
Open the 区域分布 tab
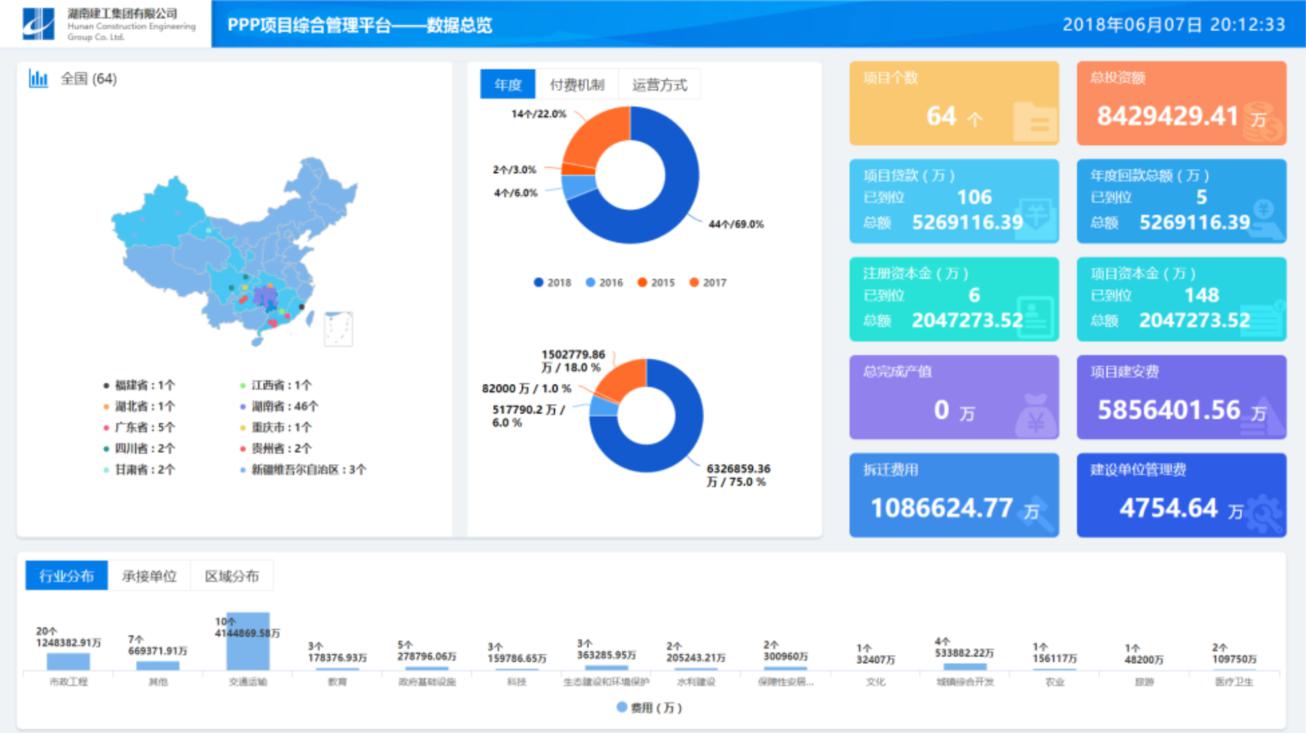pos(231,576)
